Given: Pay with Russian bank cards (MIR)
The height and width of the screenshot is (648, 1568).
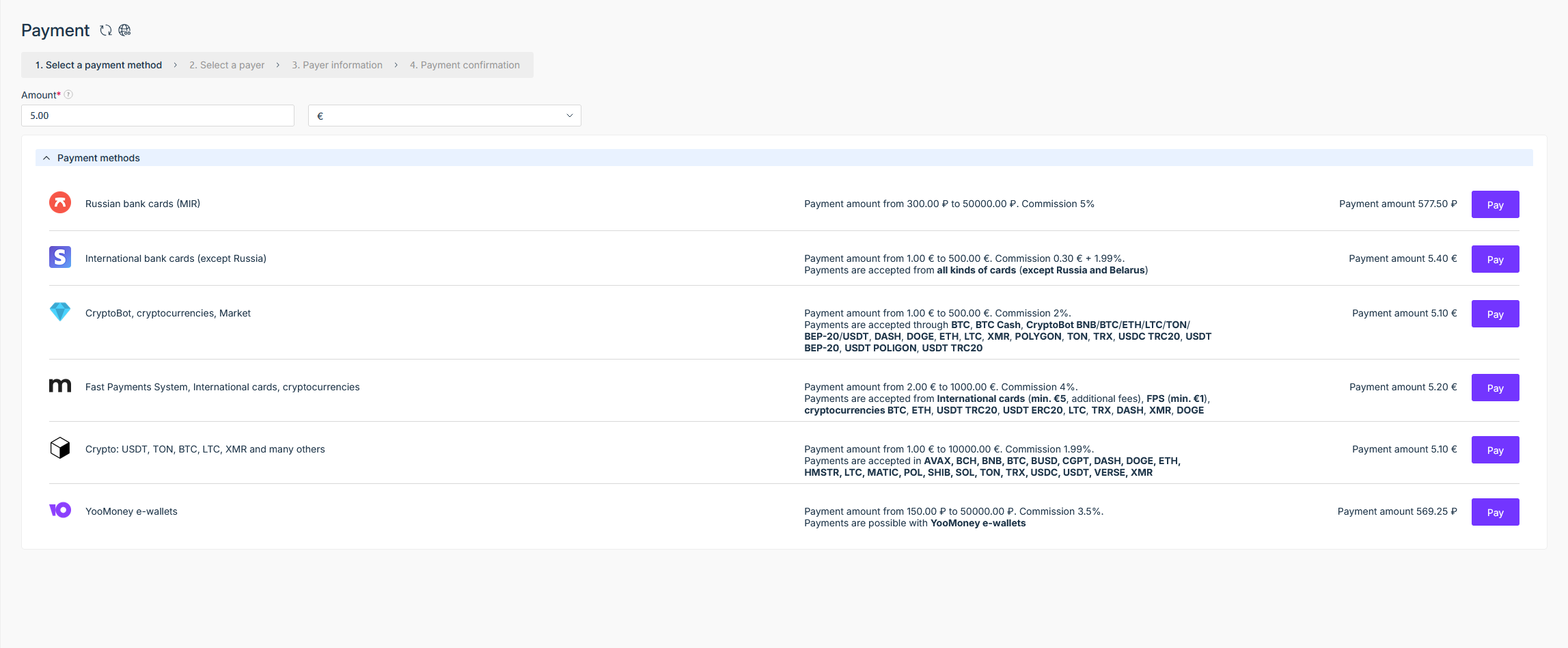Looking at the screenshot, I should (x=1495, y=204).
